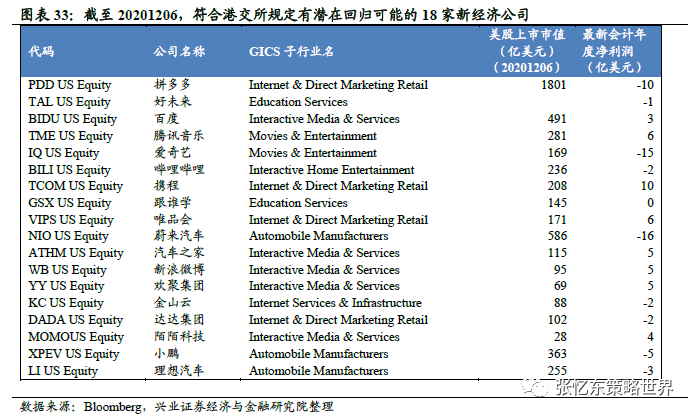Click market value 255 for LI
This screenshot has height=418, width=696.
click(x=557, y=371)
